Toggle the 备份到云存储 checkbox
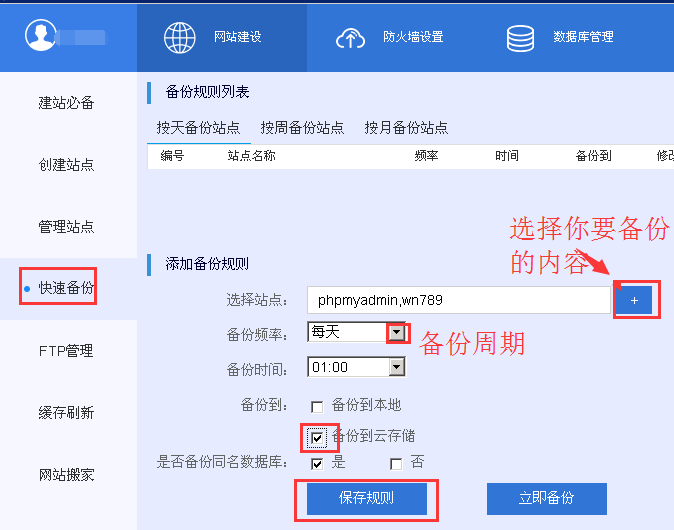674x530 pixels. tap(317, 438)
